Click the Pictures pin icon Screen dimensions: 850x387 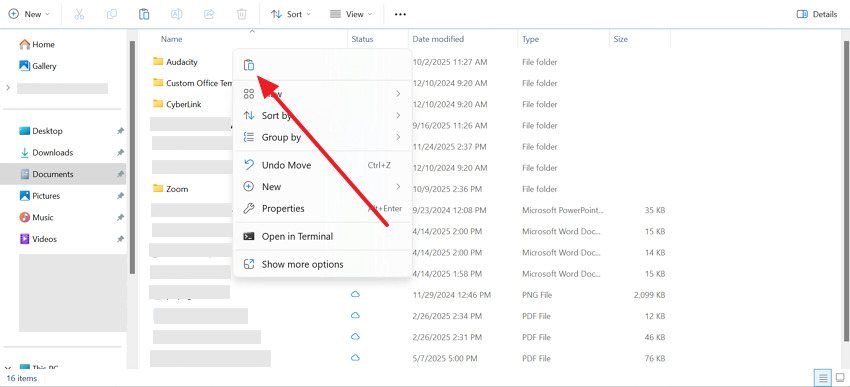(120, 196)
